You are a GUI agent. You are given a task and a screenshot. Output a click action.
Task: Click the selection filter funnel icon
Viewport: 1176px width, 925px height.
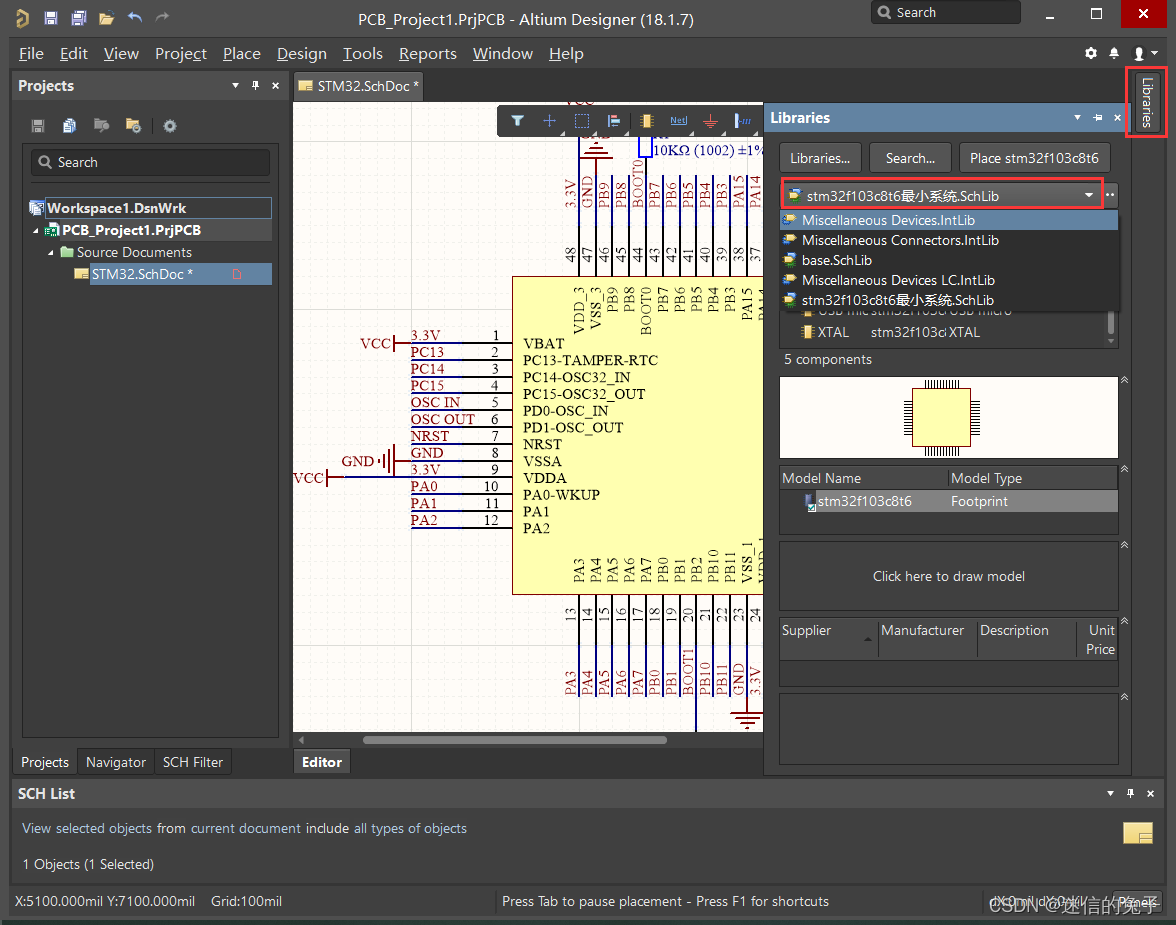pyautogui.click(x=517, y=121)
